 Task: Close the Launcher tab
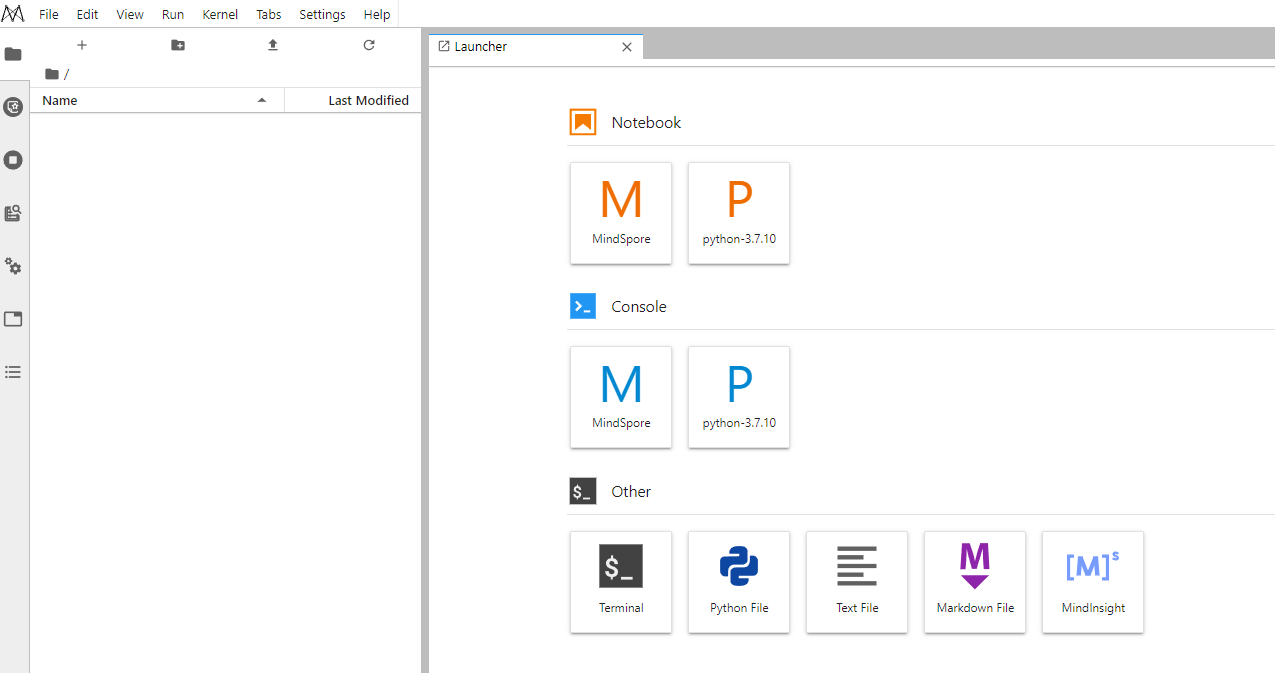click(x=627, y=47)
